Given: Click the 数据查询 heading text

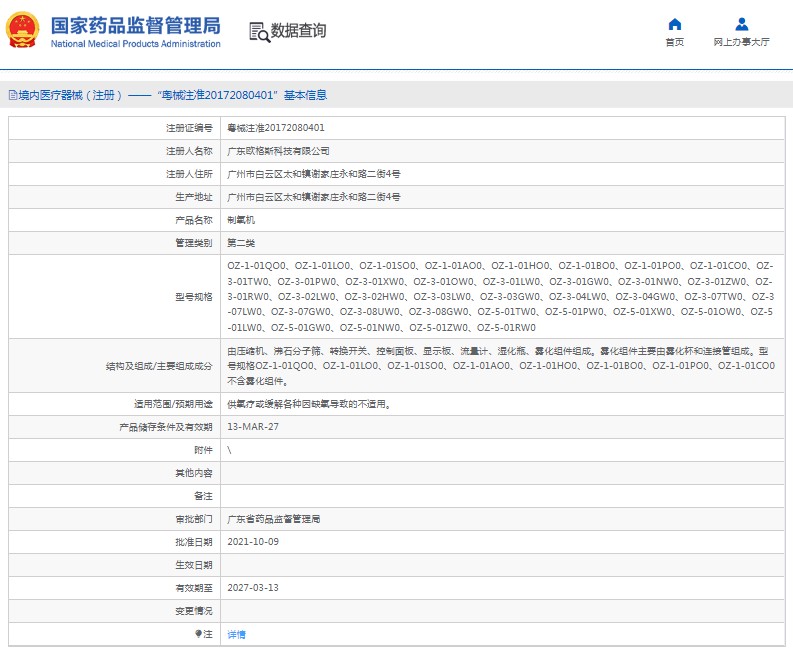Looking at the screenshot, I should tap(298, 31).
